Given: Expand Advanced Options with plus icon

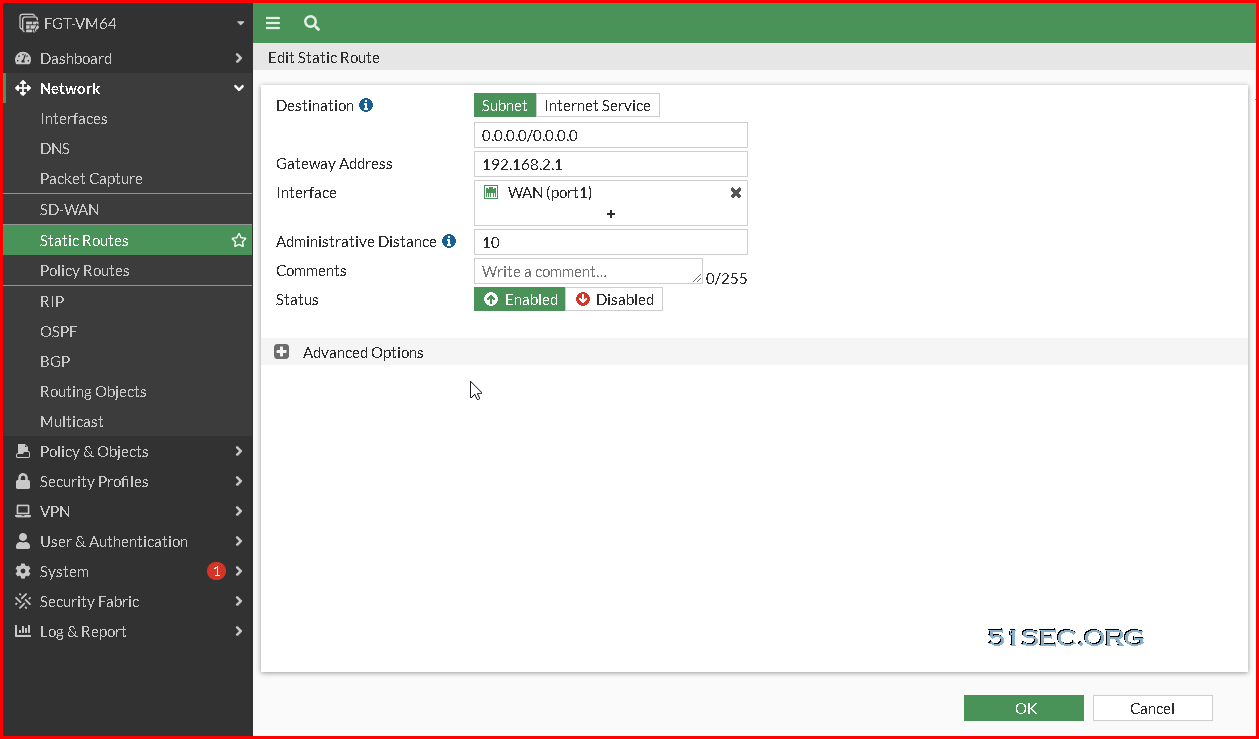Looking at the screenshot, I should [x=282, y=352].
